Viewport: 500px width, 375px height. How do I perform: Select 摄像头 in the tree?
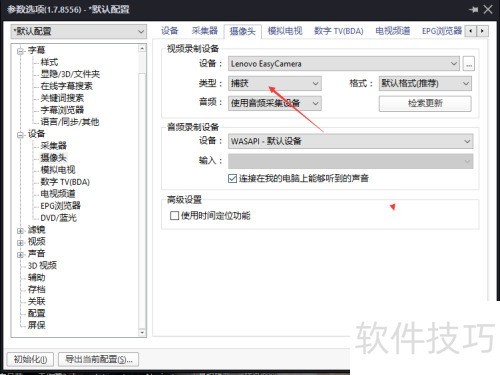click(x=53, y=157)
